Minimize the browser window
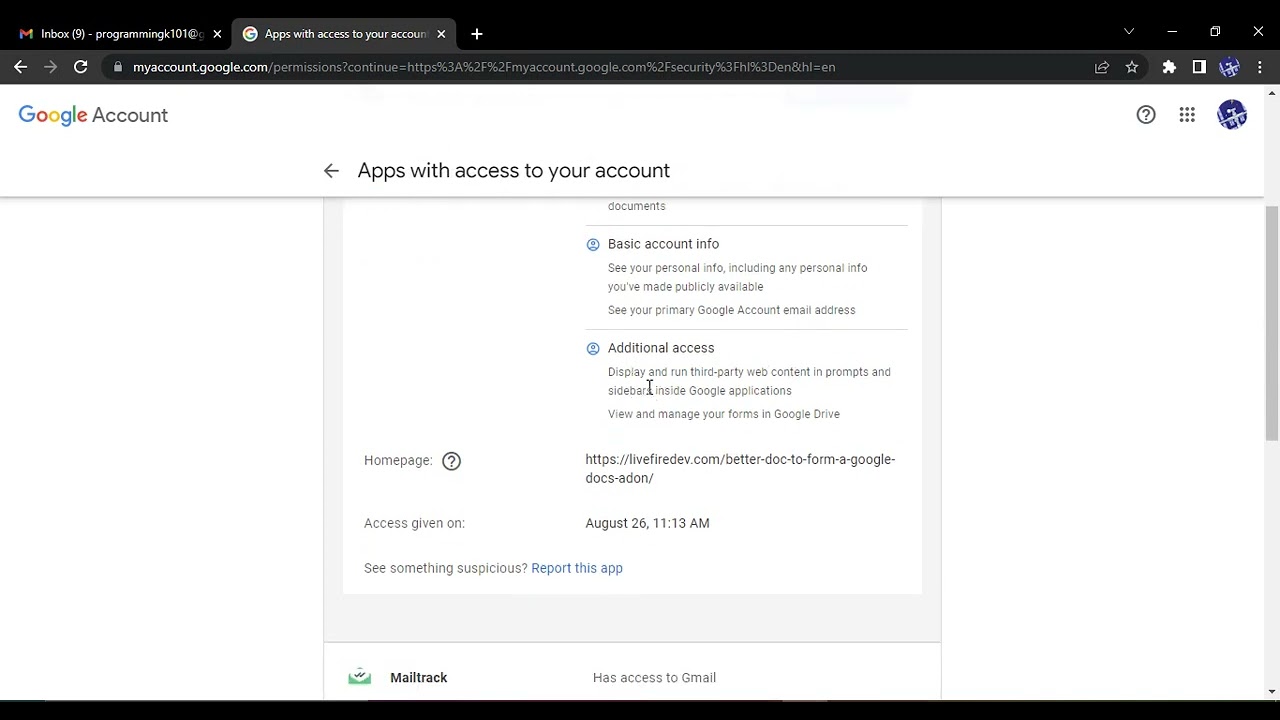 [x=1172, y=32]
